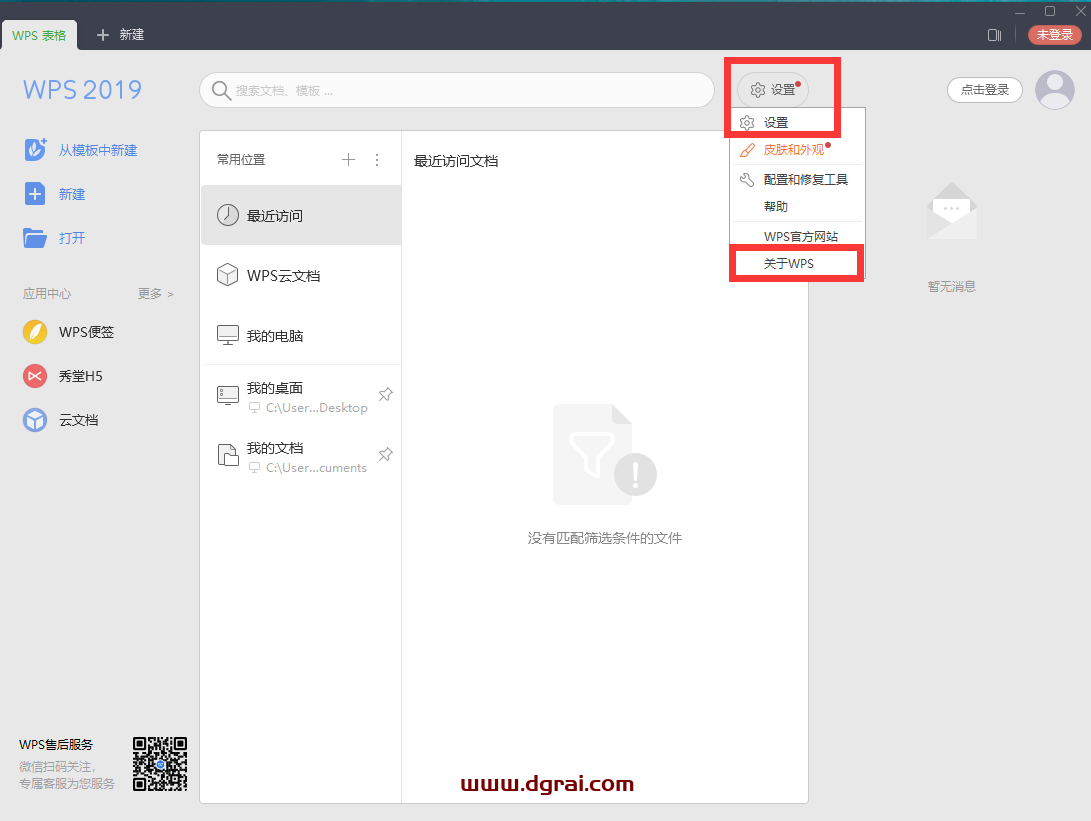Open the WPS官方网站 link
1091x821 pixels.
(x=802, y=235)
